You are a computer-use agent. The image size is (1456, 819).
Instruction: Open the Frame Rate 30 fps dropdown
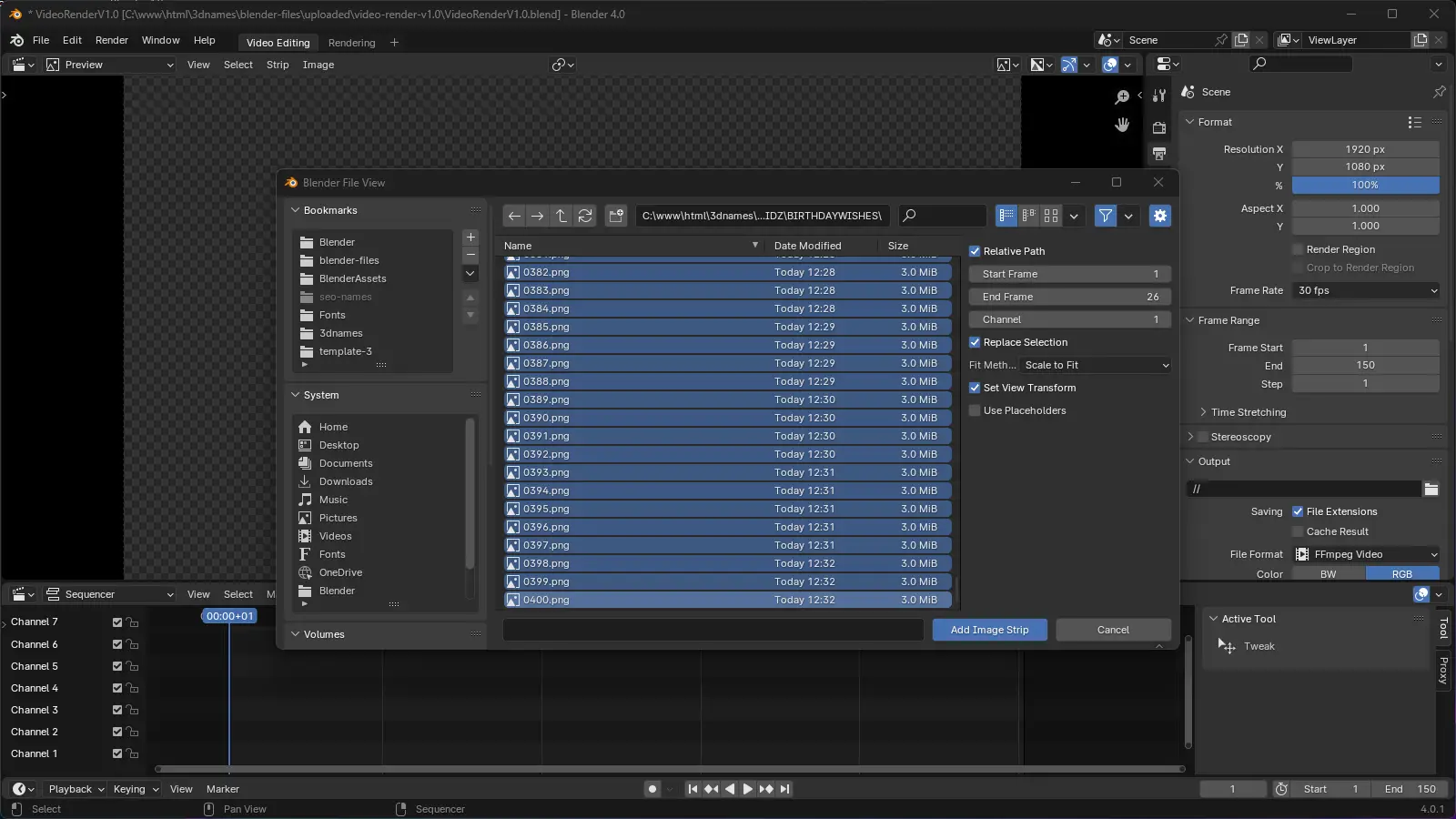click(x=1368, y=290)
